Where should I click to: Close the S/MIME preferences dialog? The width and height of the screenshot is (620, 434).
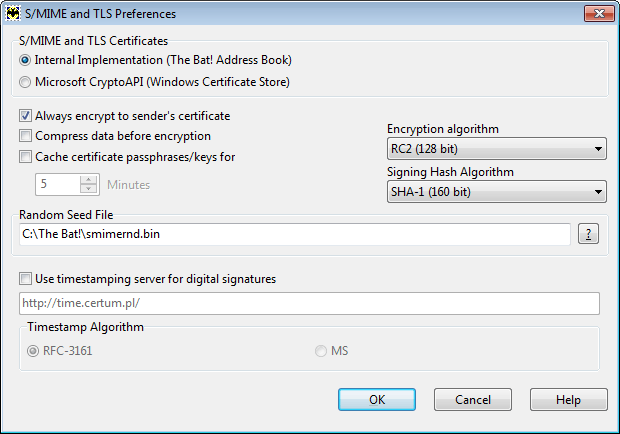[x=599, y=13]
